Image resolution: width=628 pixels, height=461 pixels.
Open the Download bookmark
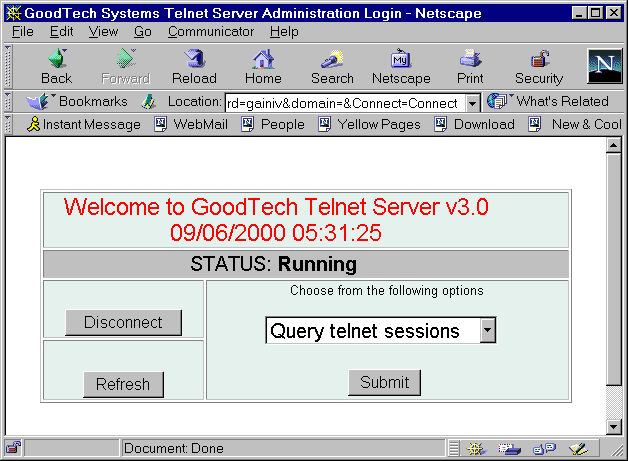[x=475, y=124]
